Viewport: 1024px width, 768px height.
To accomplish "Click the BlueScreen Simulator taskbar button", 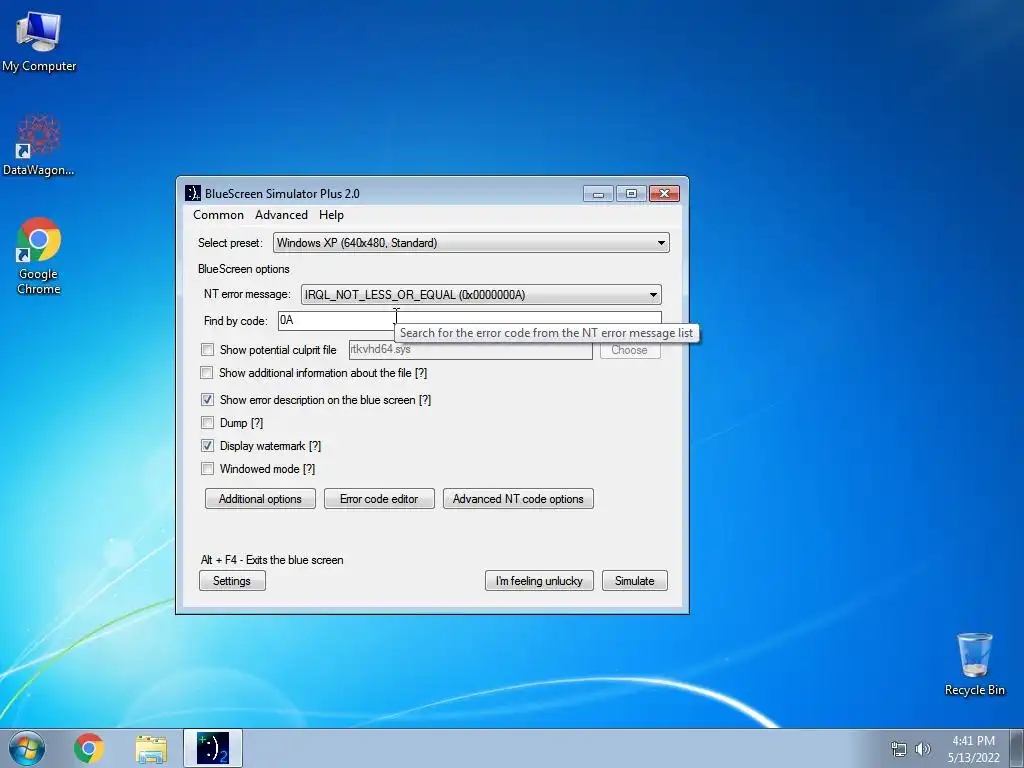I will tap(213, 748).
